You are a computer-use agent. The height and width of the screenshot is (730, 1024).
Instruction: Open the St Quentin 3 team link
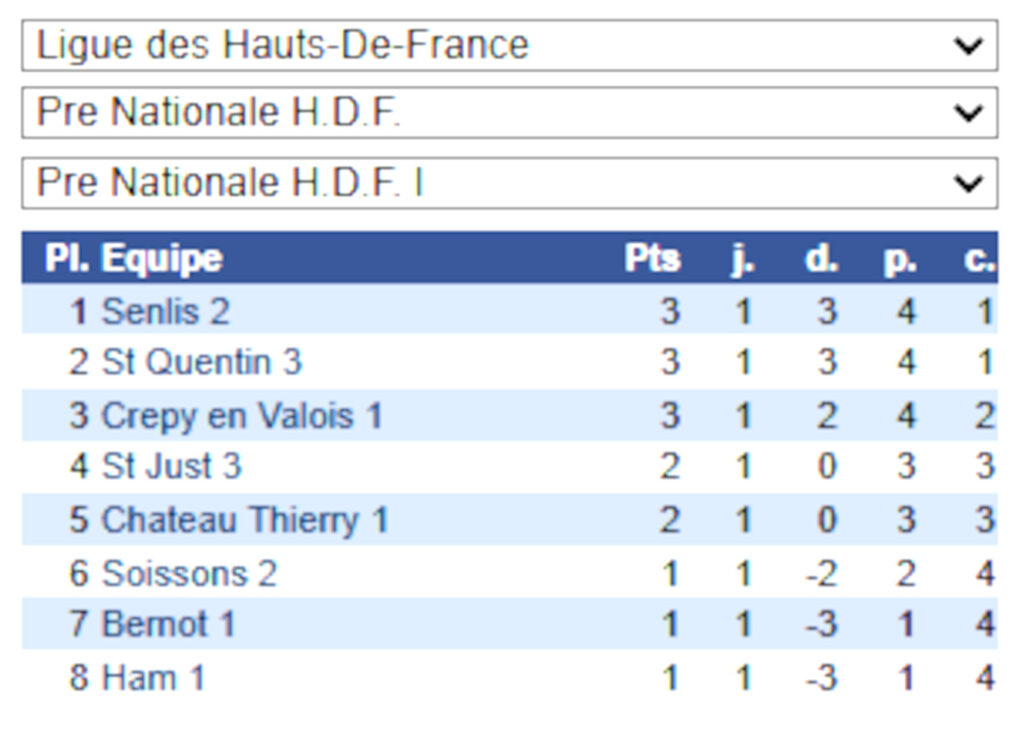pyautogui.click(x=201, y=362)
